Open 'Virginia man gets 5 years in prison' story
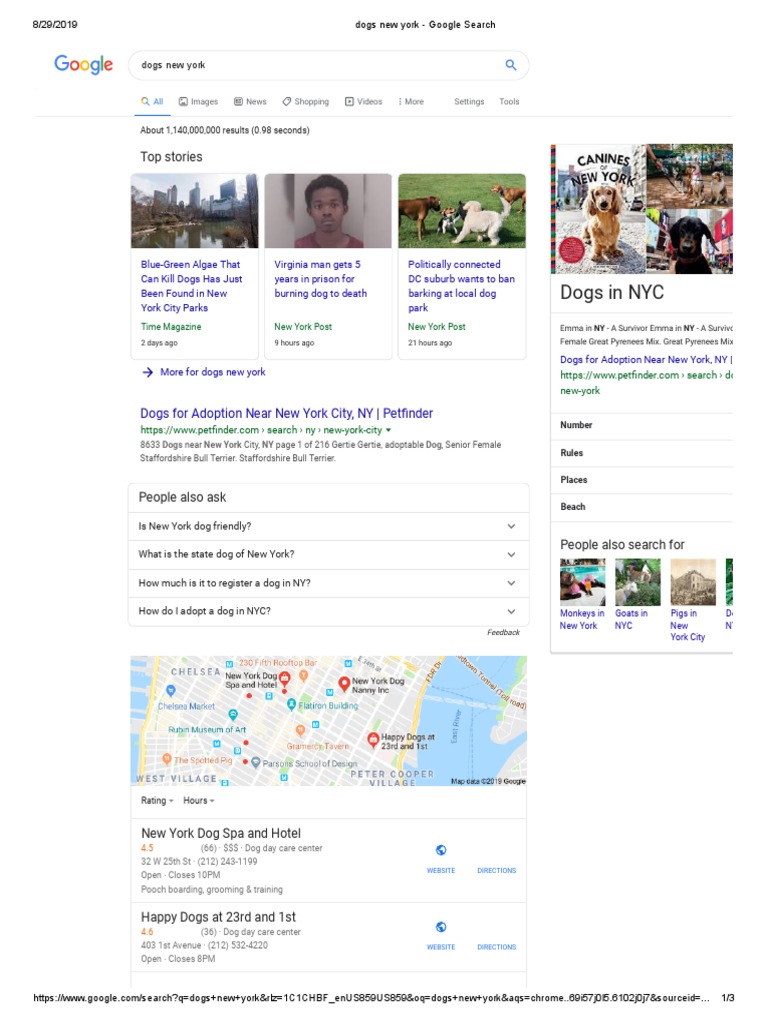 coord(321,279)
